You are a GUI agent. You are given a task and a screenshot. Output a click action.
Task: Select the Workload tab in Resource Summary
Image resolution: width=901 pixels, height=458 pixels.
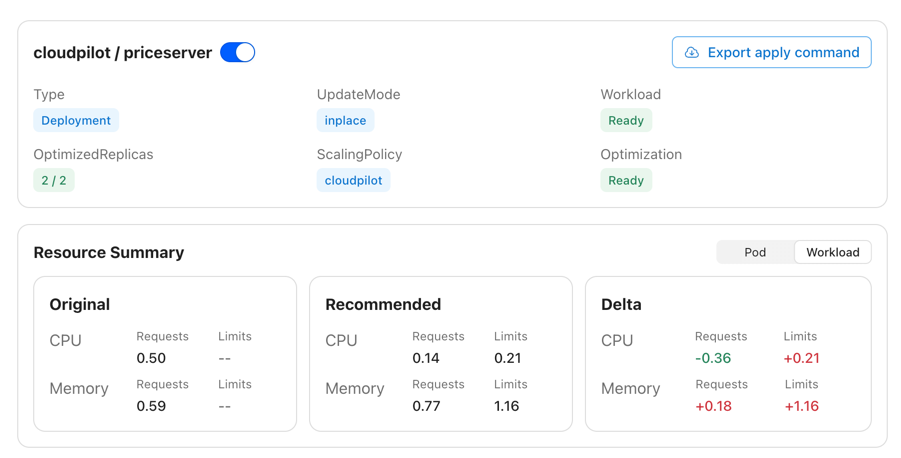pyautogui.click(x=832, y=252)
